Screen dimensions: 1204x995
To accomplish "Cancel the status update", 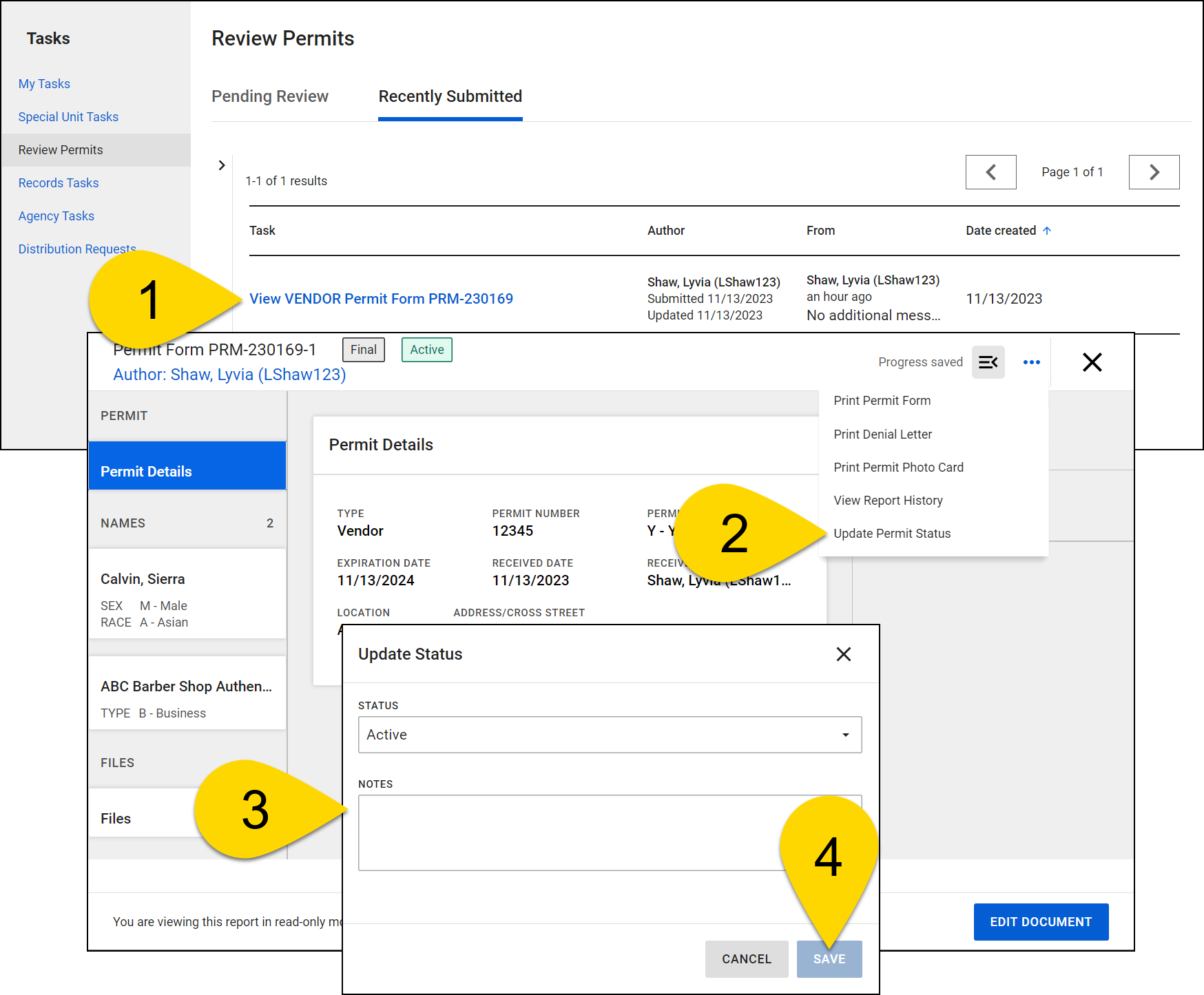I will coord(746,959).
